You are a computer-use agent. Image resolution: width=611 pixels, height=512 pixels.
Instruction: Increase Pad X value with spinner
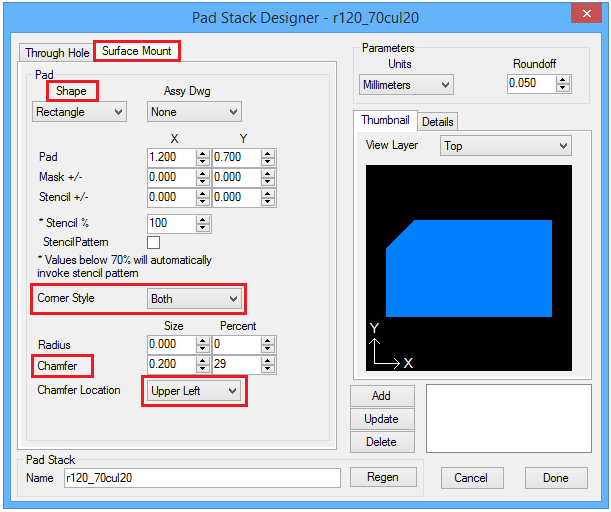tap(202, 153)
